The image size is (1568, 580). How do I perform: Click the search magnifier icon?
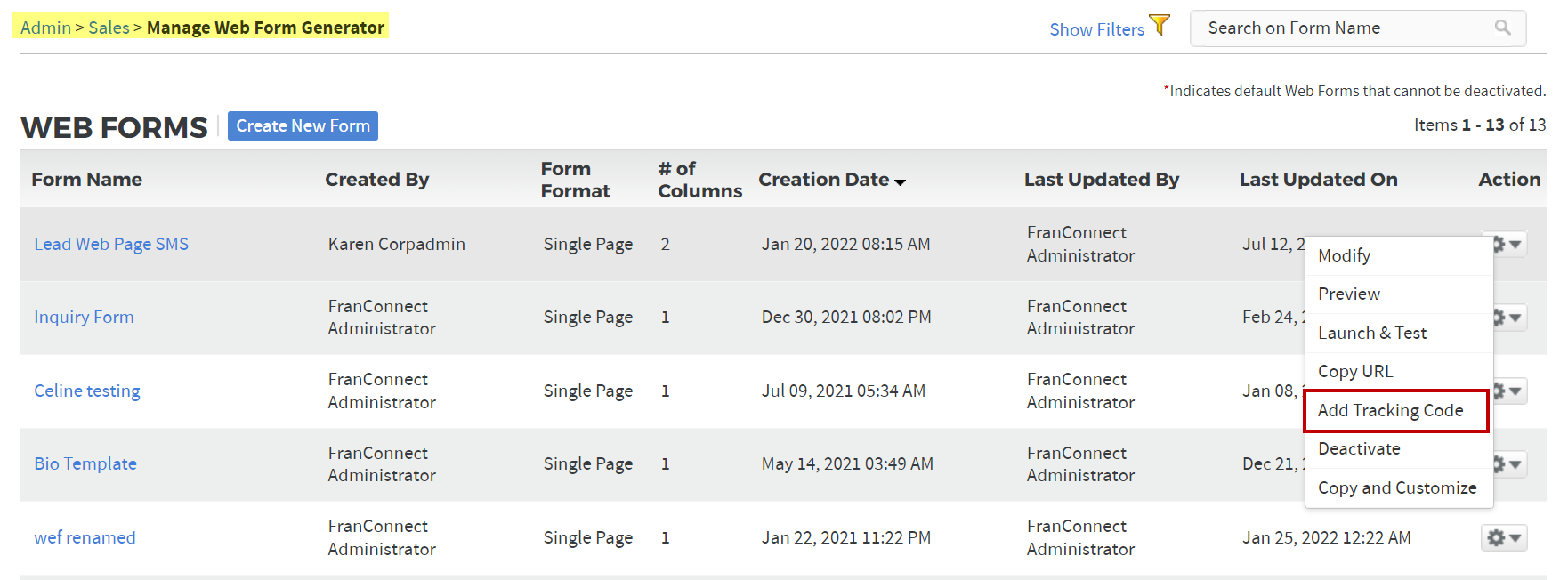pos(1503,28)
